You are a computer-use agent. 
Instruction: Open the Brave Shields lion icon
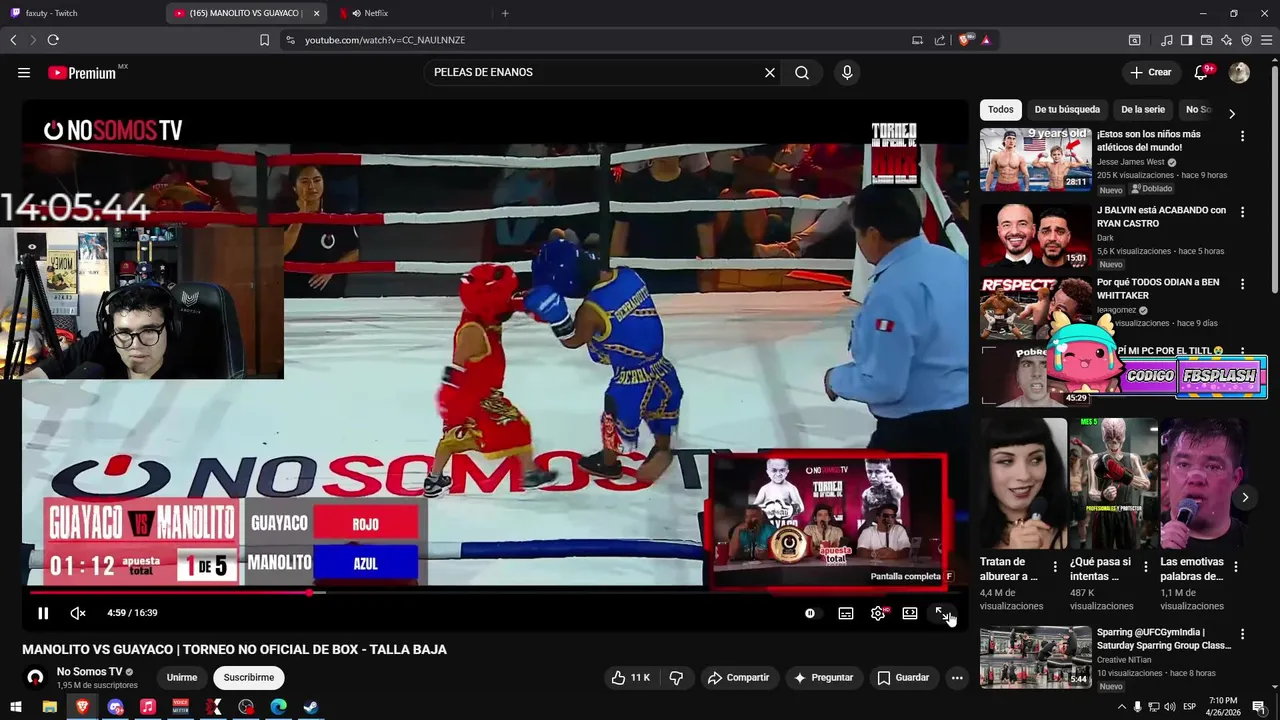point(965,40)
